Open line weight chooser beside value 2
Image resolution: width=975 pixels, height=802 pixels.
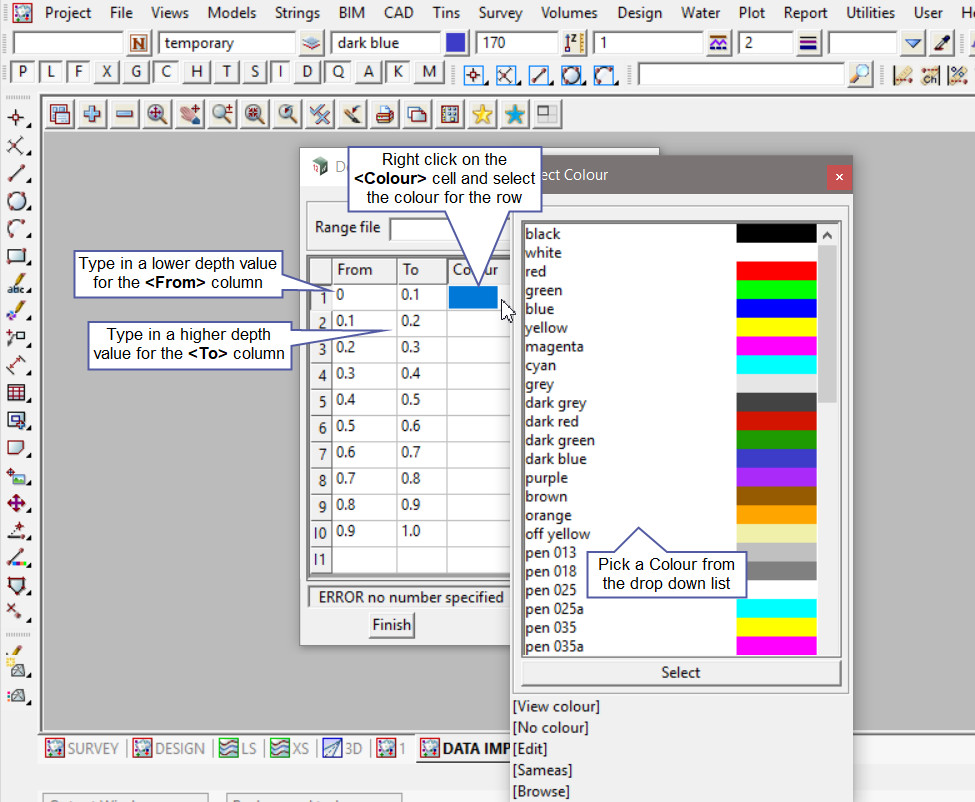pos(809,43)
